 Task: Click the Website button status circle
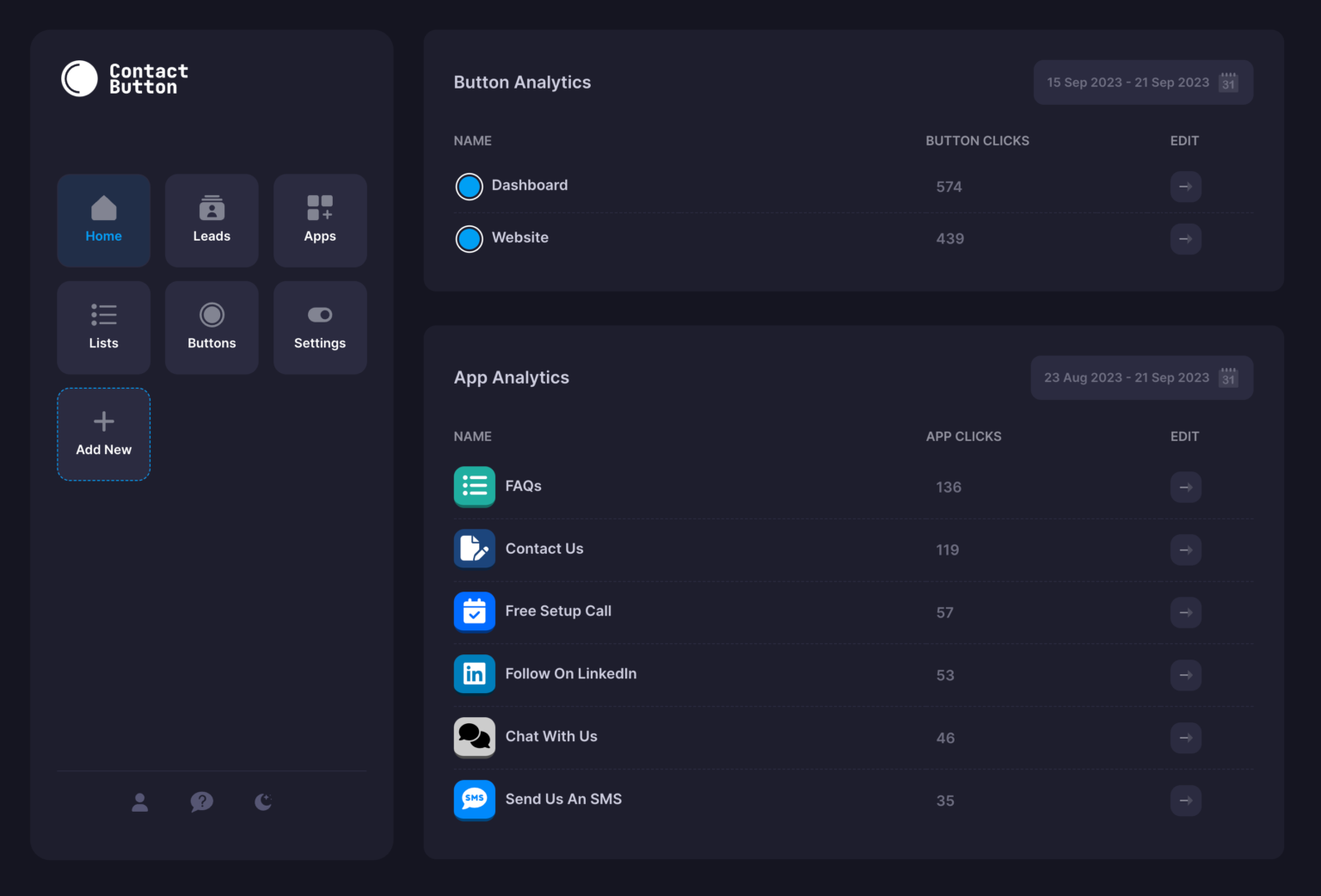[x=469, y=238]
